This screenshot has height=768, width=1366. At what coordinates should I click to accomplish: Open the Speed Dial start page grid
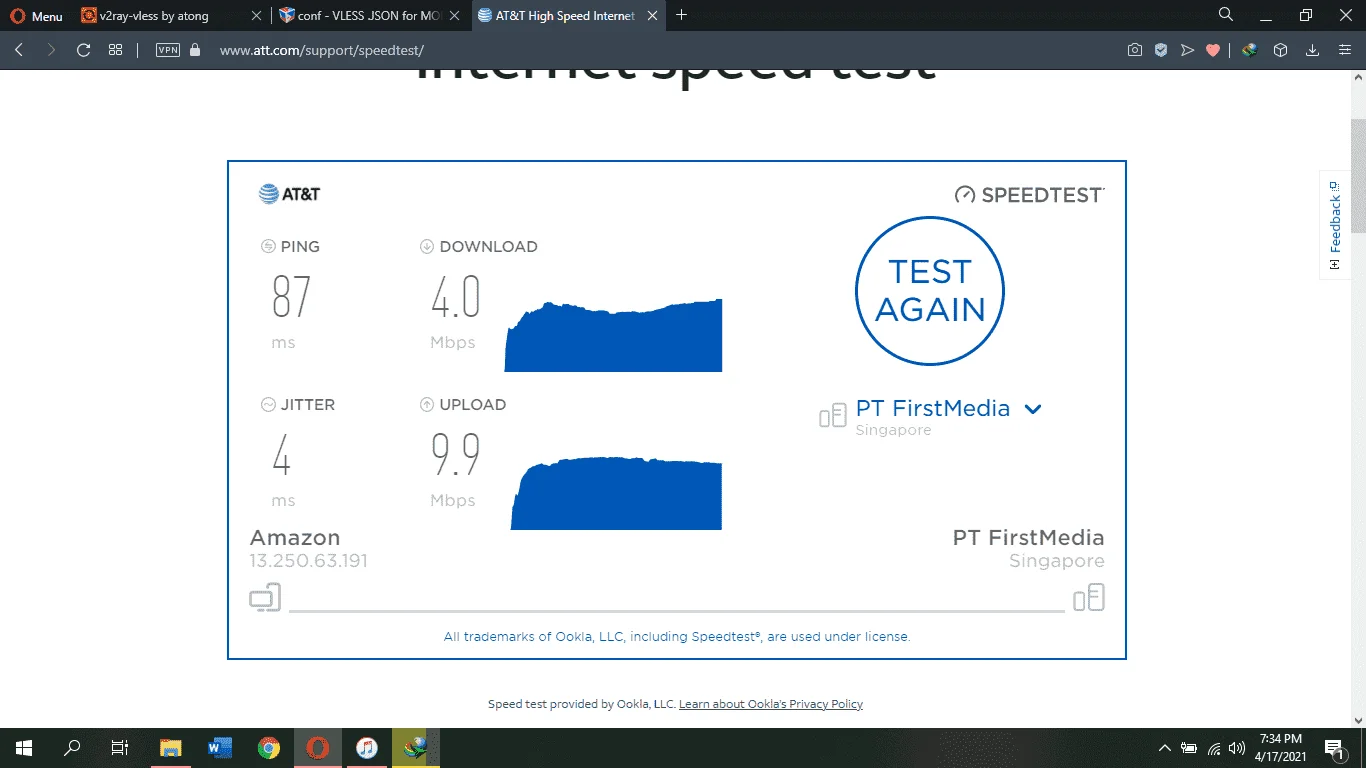click(x=115, y=50)
